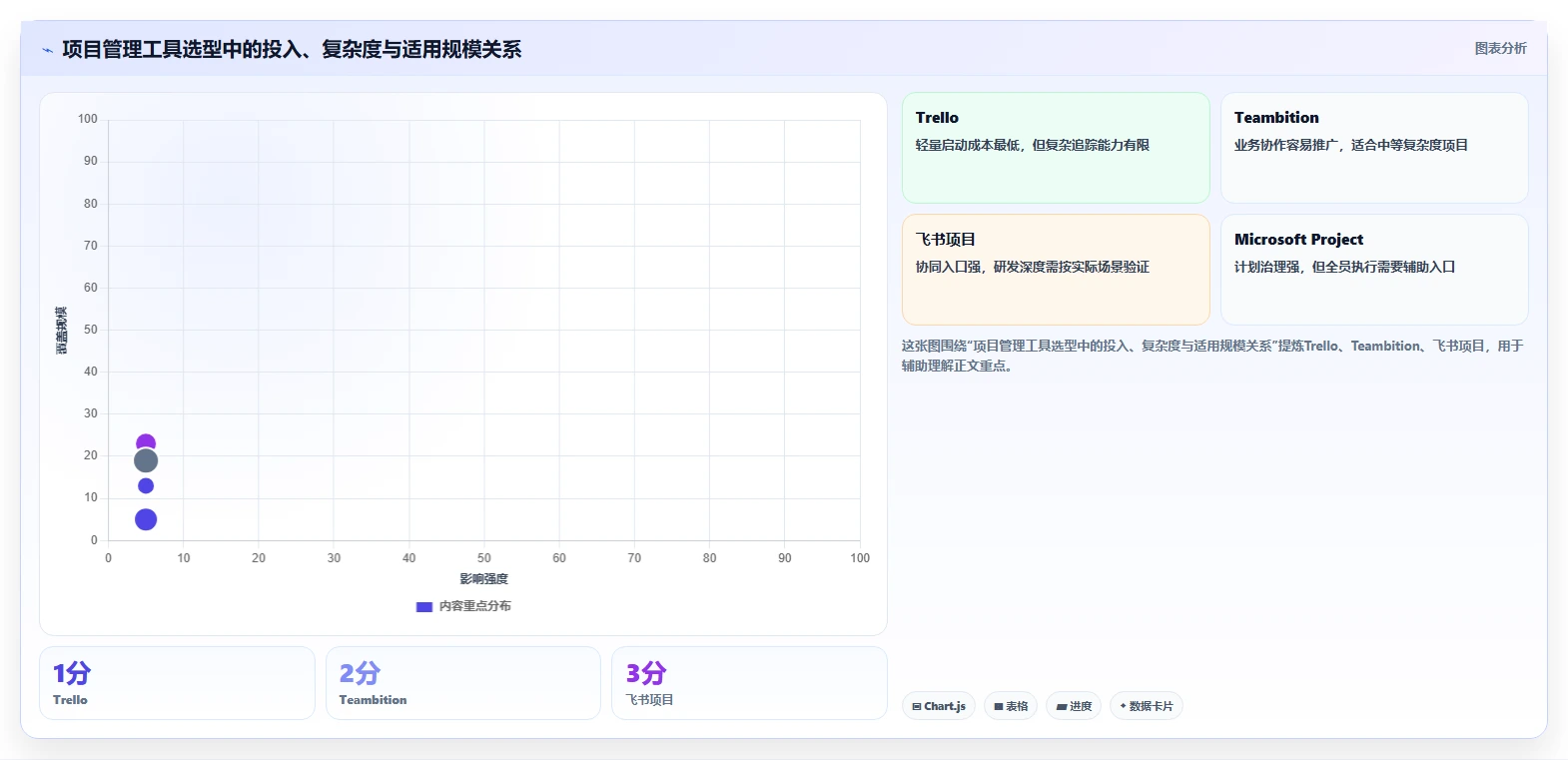Open the Microsoft Project description card

(x=1374, y=270)
